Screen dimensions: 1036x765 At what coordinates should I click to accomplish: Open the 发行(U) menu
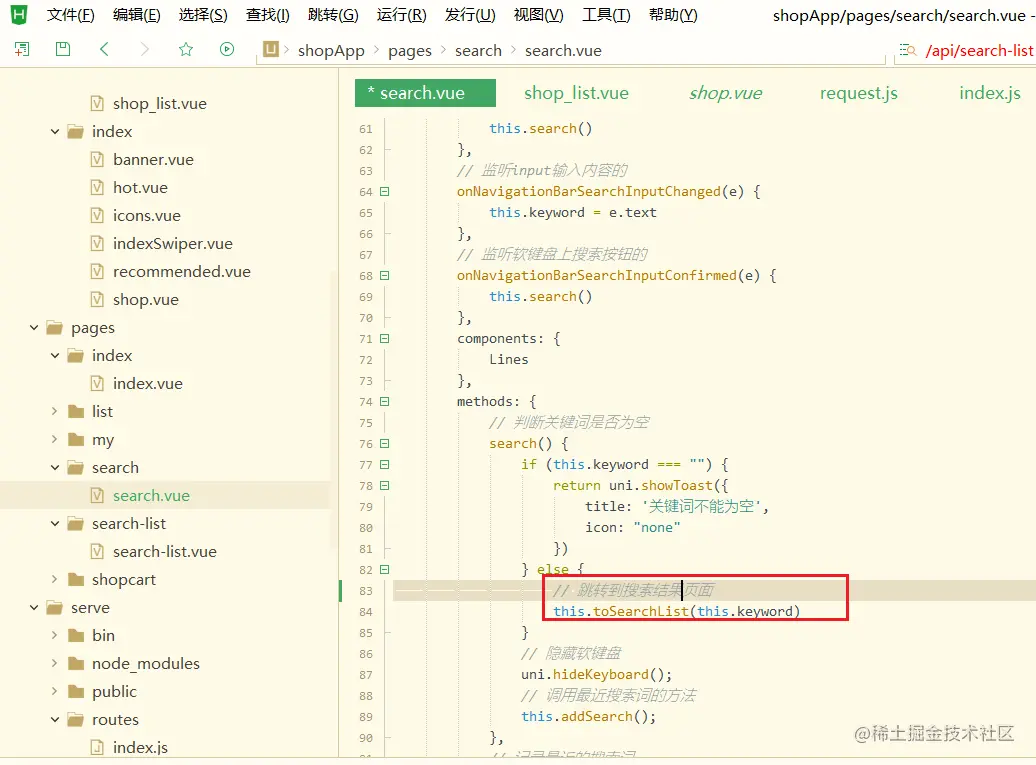click(470, 15)
